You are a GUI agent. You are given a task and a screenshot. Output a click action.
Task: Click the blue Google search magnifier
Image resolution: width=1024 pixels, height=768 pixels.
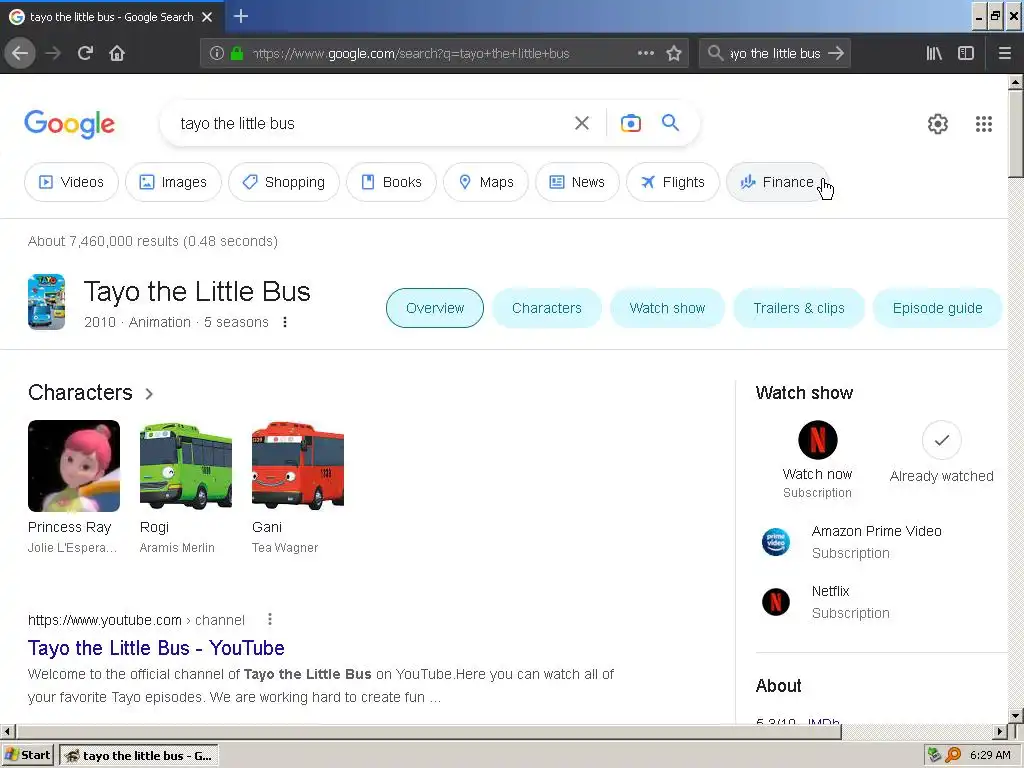pos(671,122)
